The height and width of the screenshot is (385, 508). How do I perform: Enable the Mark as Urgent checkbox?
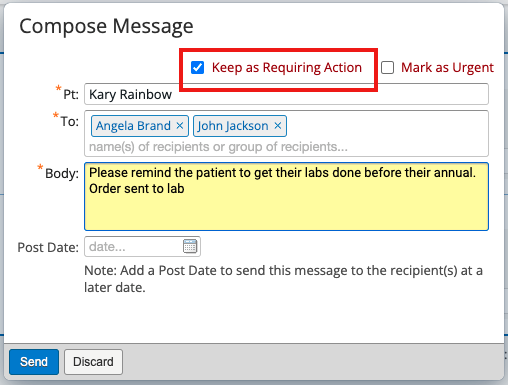(387, 67)
